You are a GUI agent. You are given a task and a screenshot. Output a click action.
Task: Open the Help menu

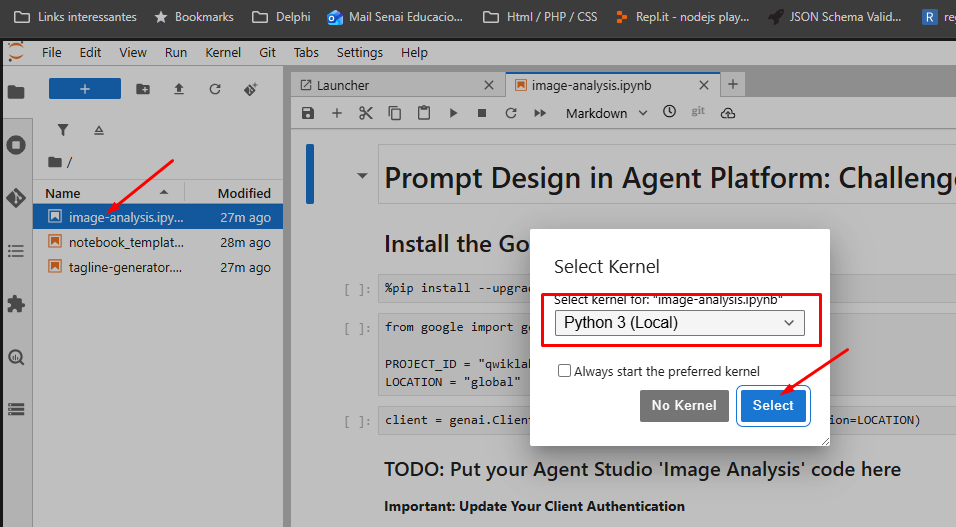tap(414, 52)
